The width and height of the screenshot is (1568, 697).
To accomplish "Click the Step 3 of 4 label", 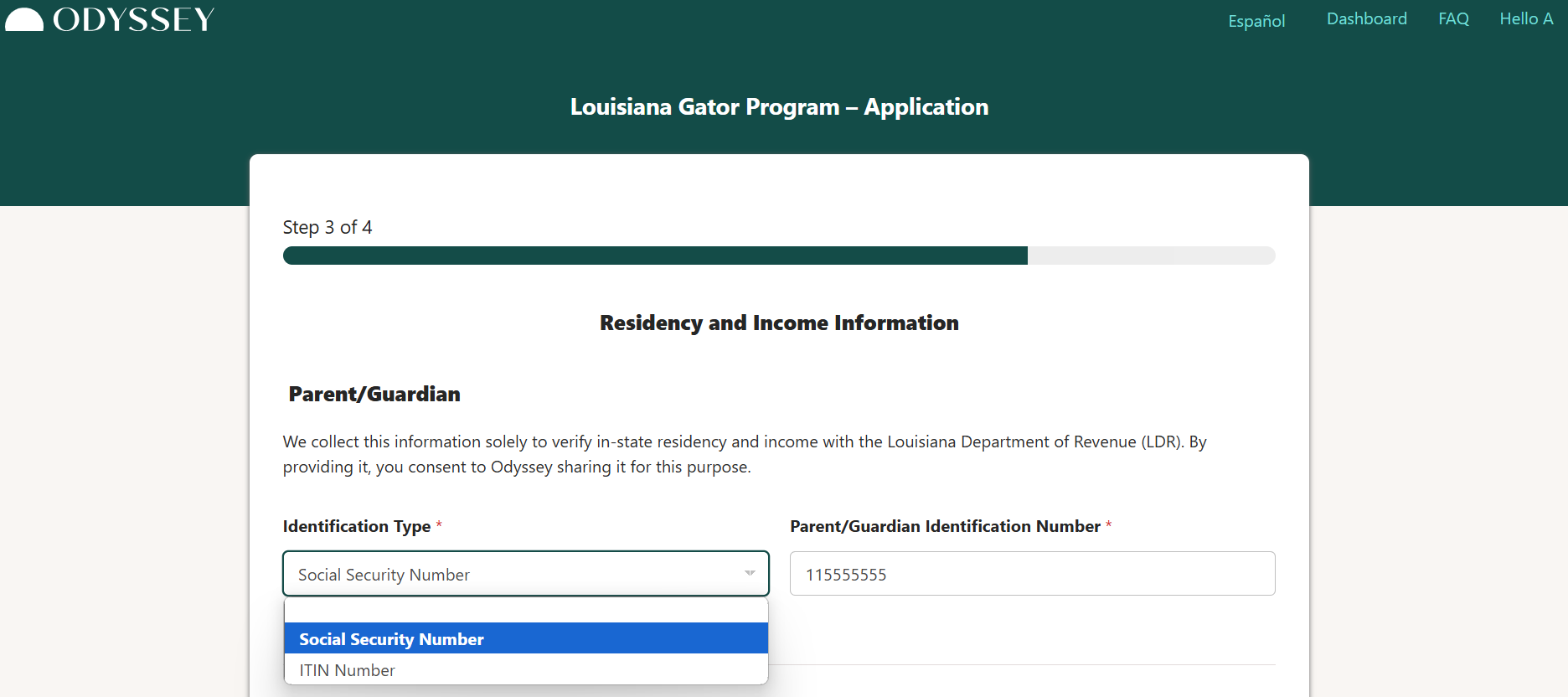I will [328, 228].
